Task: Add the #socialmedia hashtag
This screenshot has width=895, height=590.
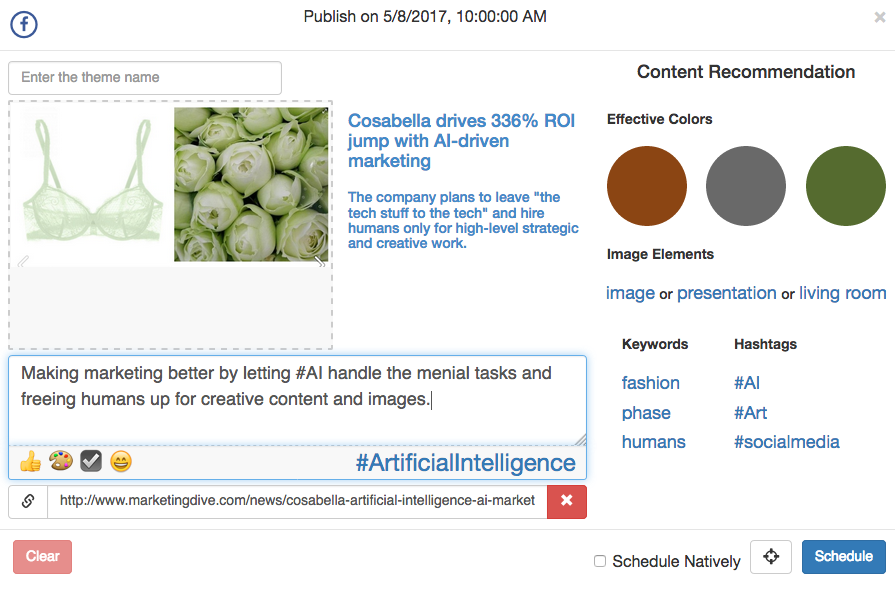Action: click(x=786, y=442)
